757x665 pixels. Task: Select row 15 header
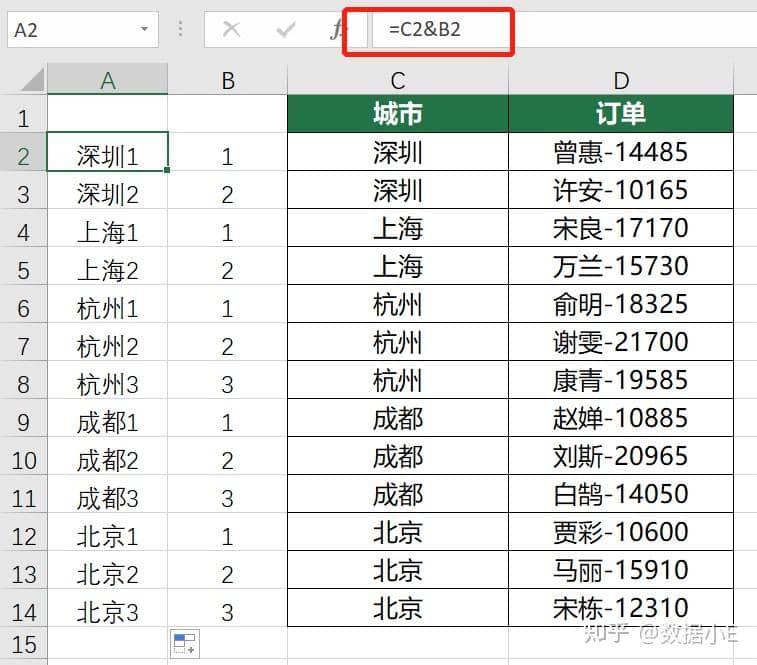23,645
